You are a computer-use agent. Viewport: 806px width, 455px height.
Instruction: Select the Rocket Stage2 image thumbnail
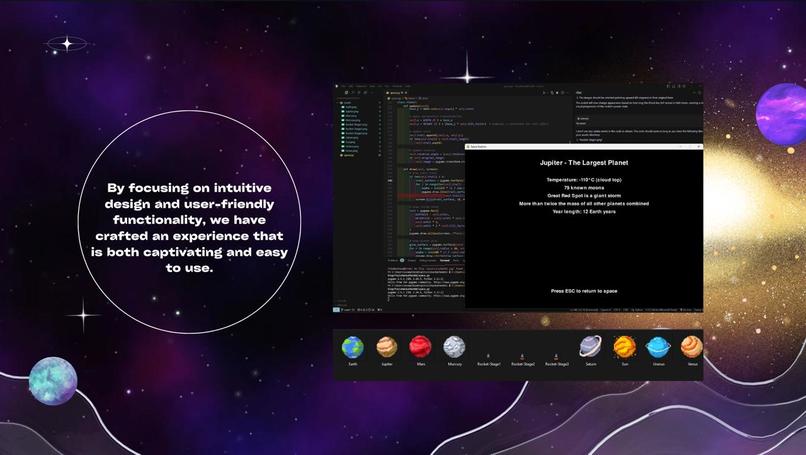click(522, 356)
